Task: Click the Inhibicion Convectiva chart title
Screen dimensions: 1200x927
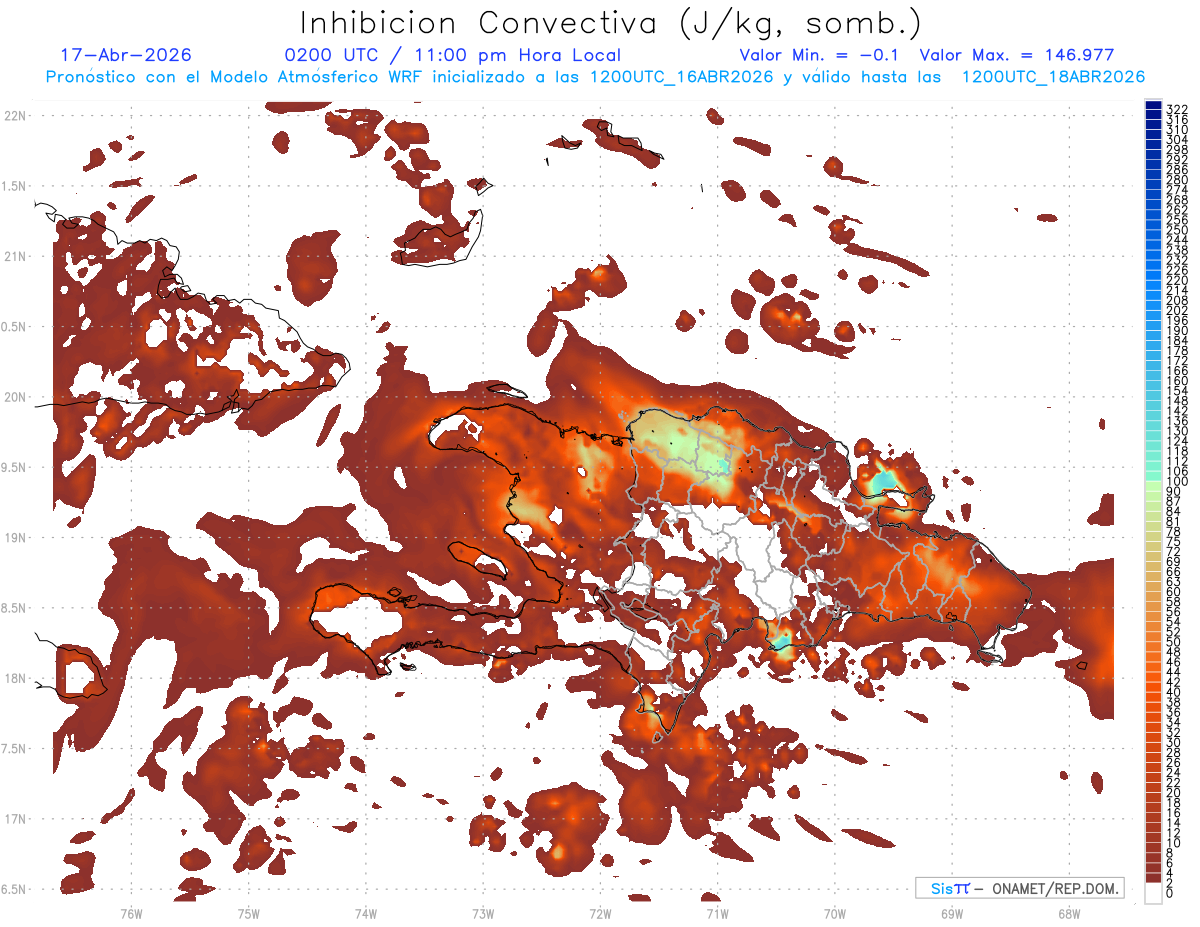Action: coord(611,22)
